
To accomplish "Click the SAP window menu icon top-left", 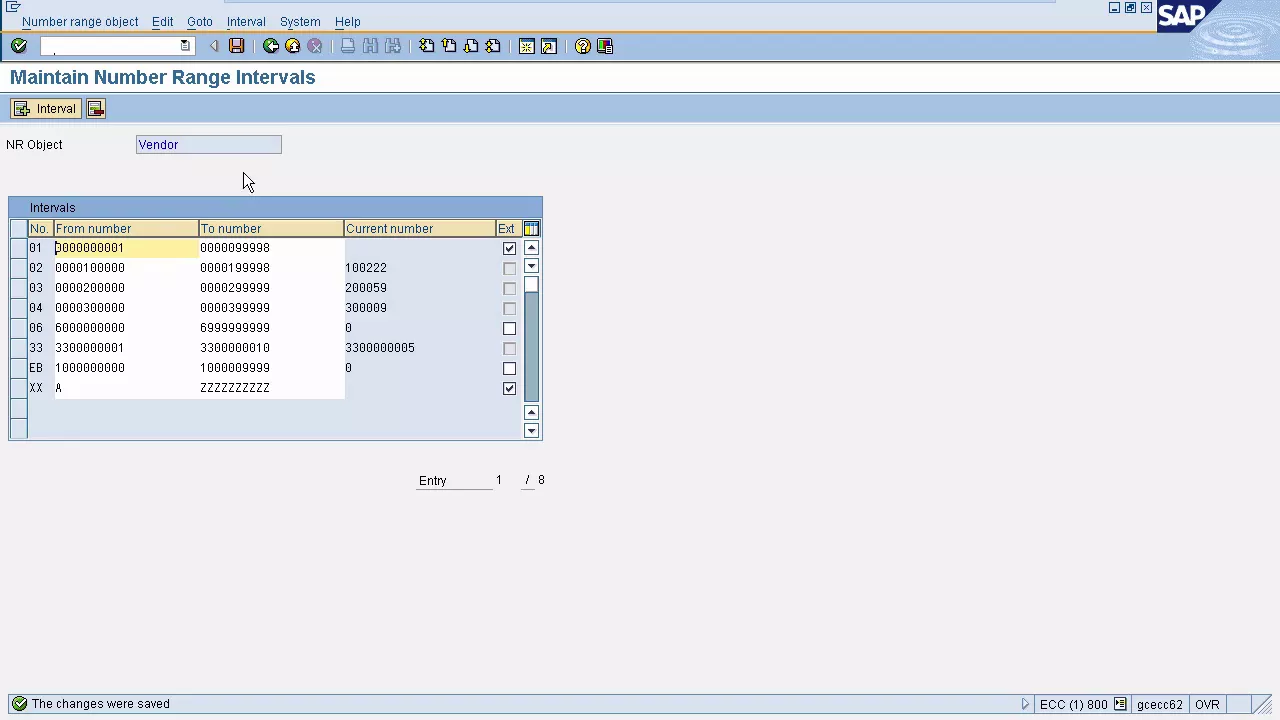I will pos(13,7).
